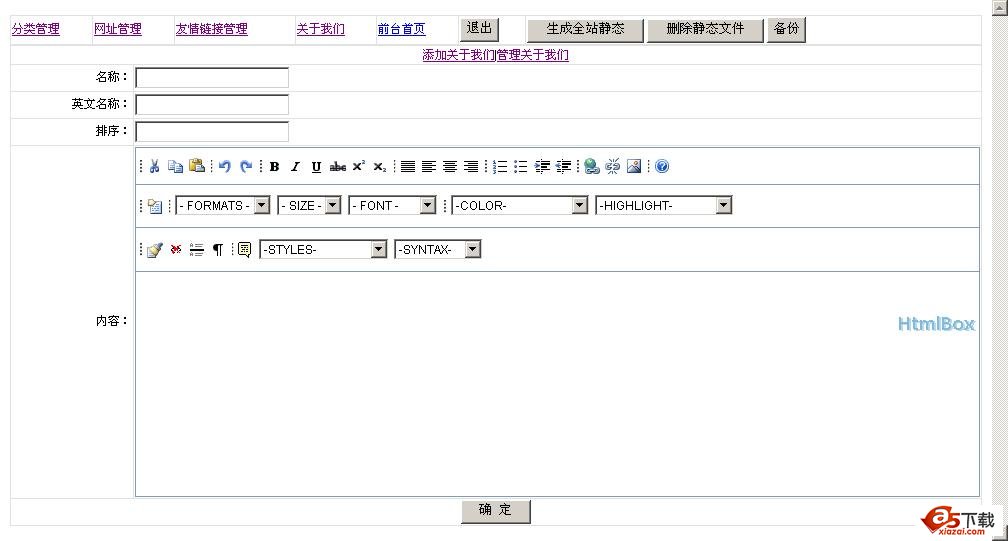Image resolution: width=1008 pixels, height=541 pixels.
Task: Open the editor help icon
Action: coord(661,167)
